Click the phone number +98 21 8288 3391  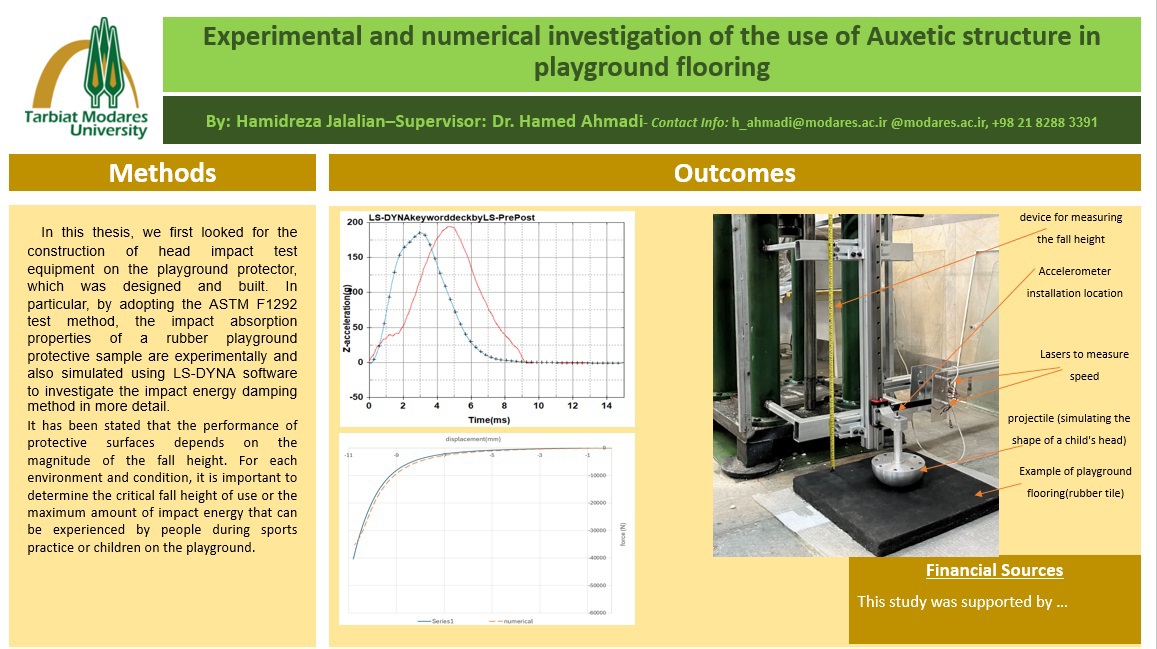point(1045,122)
